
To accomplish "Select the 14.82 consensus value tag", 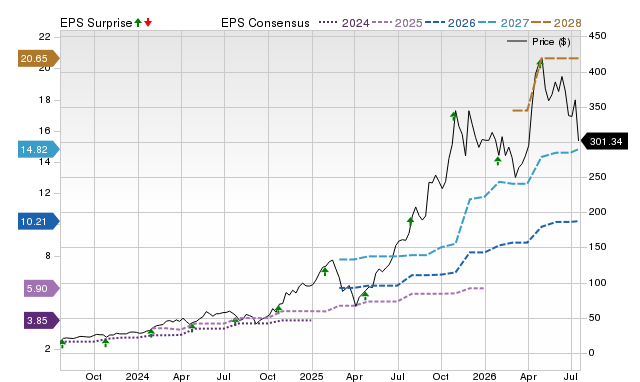I will pos(38,149).
